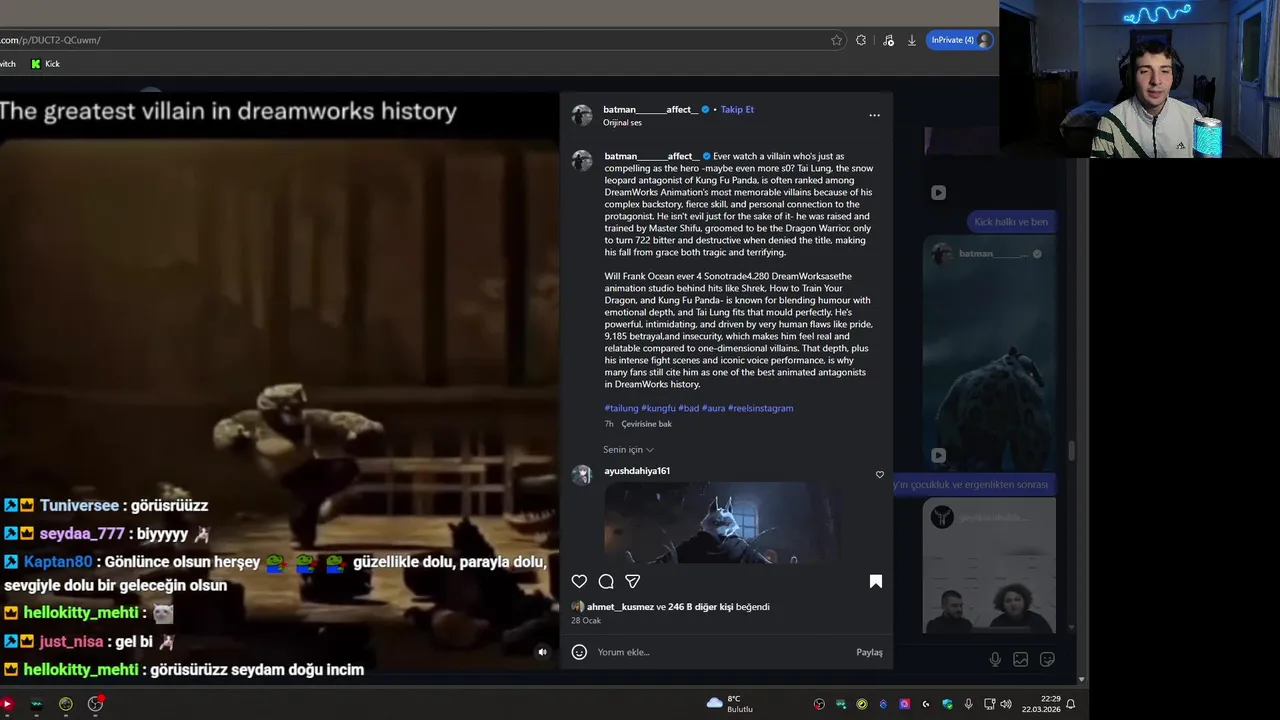Open the InPrivate (4) profile button
This screenshot has height=720, width=1280.
960,40
